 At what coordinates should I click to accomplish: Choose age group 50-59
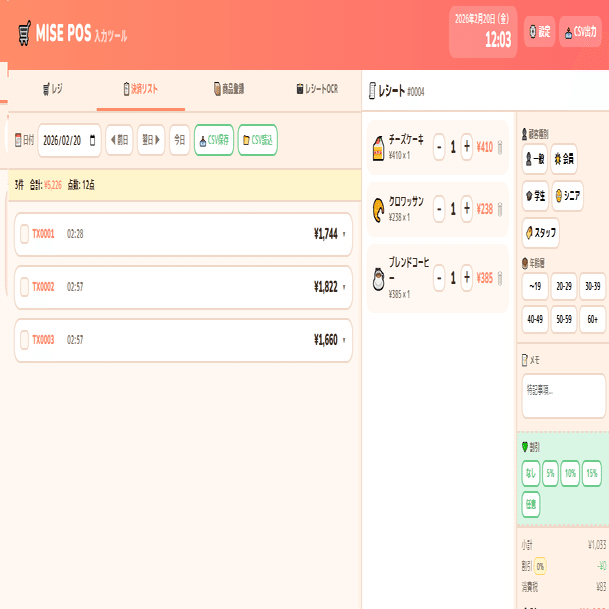564,320
